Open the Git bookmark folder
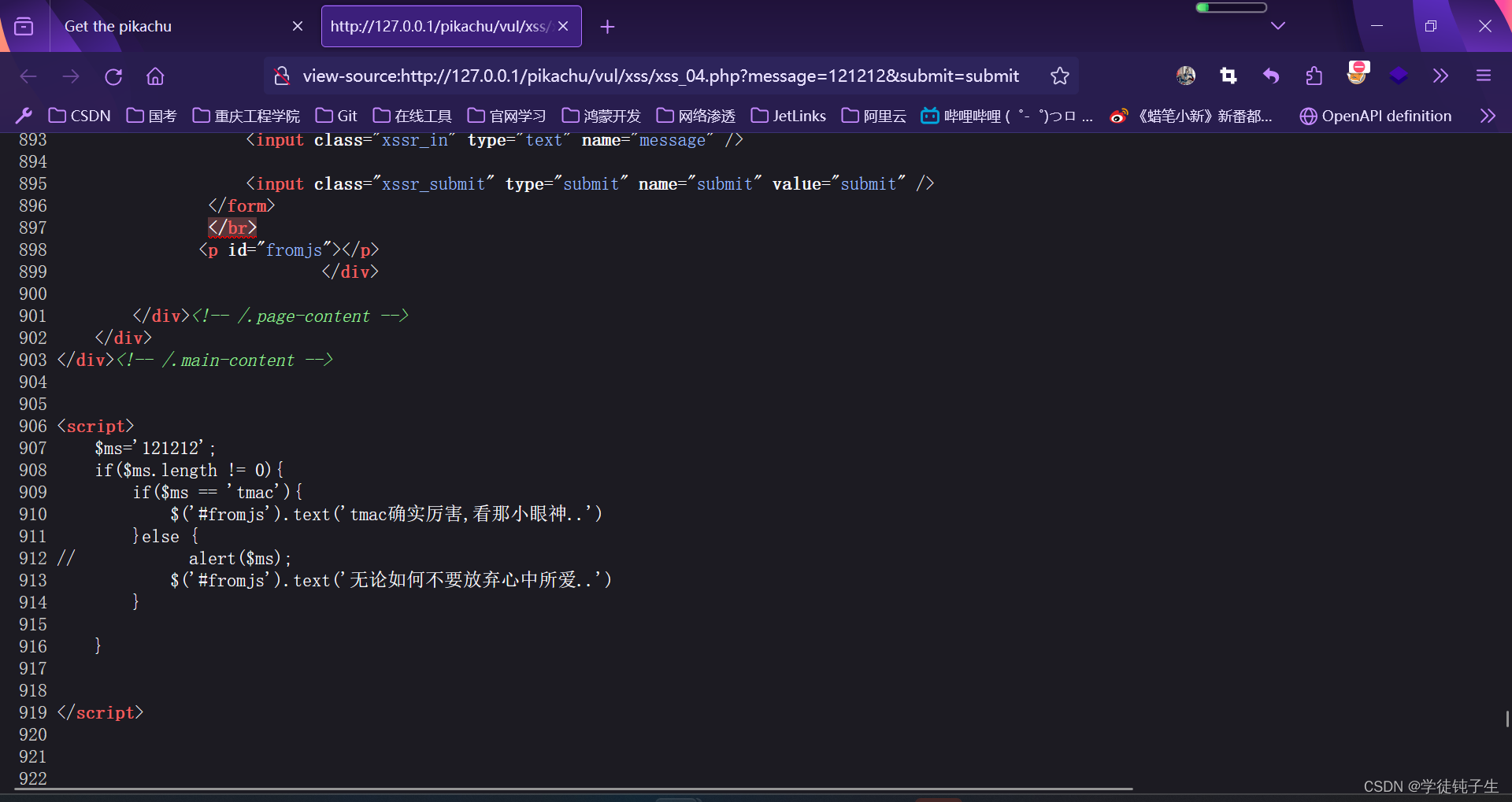Image resolution: width=1512 pixels, height=802 pixels. (x=336, y=116)
